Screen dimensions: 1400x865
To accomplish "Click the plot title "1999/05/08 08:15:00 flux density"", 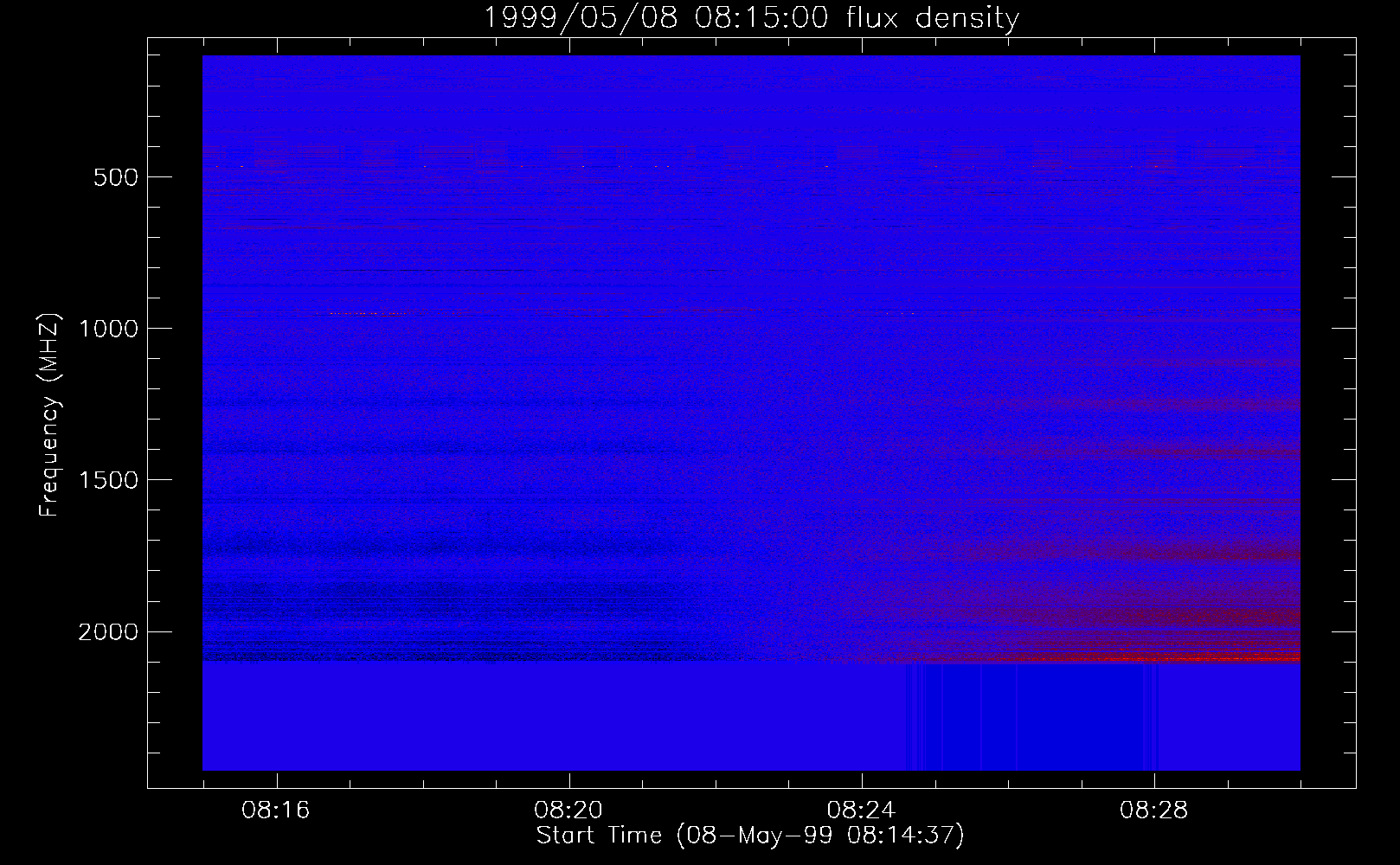I will click(751, 17).
